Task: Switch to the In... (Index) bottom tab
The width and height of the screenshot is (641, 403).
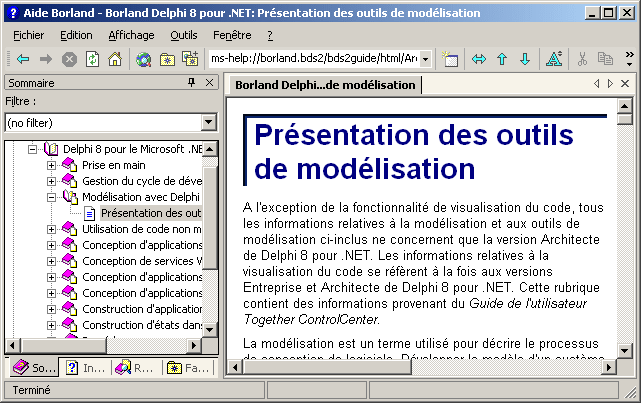Action: click(x=85, y=368)
